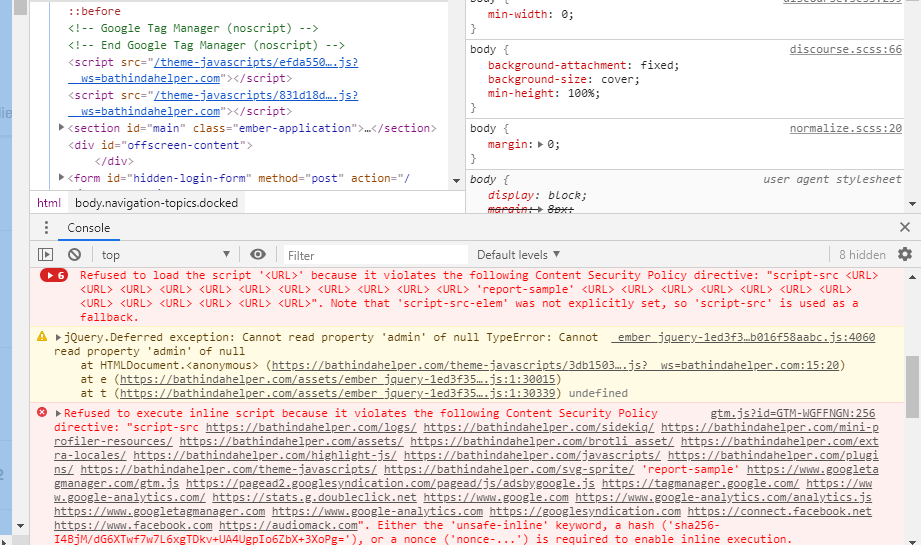Click the display: block declaration

point(537,195)
